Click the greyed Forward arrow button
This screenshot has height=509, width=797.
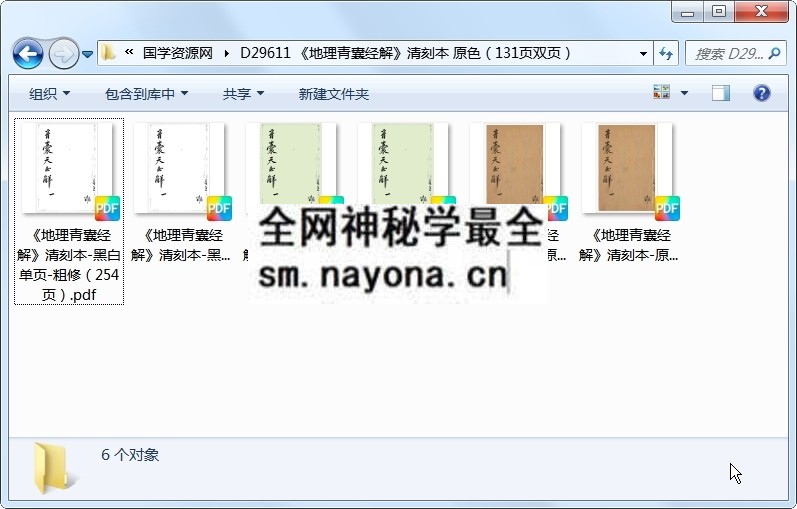point(63,53)
